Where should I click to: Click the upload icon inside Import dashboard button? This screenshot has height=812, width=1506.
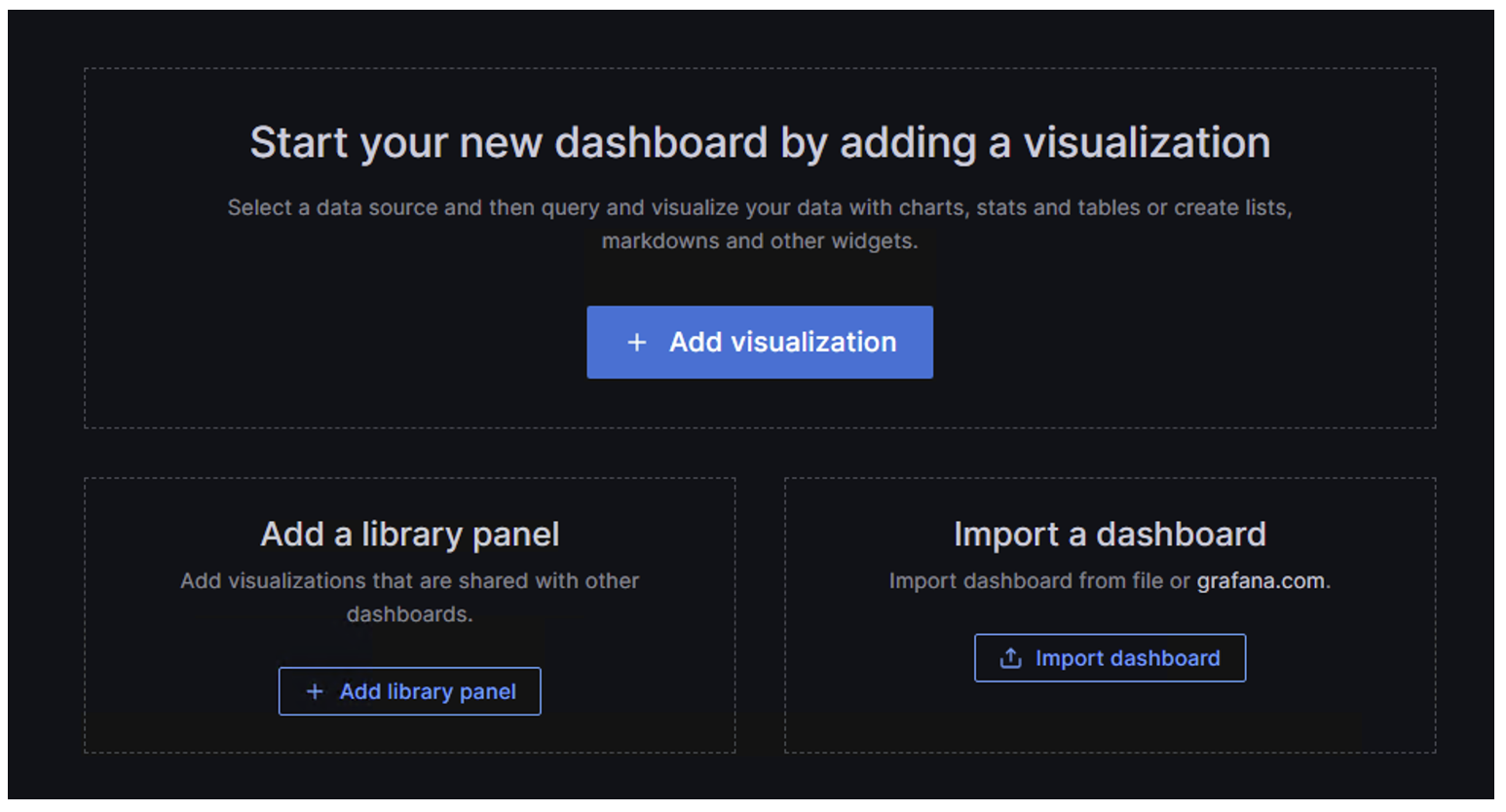click(x=1009, y=657)
